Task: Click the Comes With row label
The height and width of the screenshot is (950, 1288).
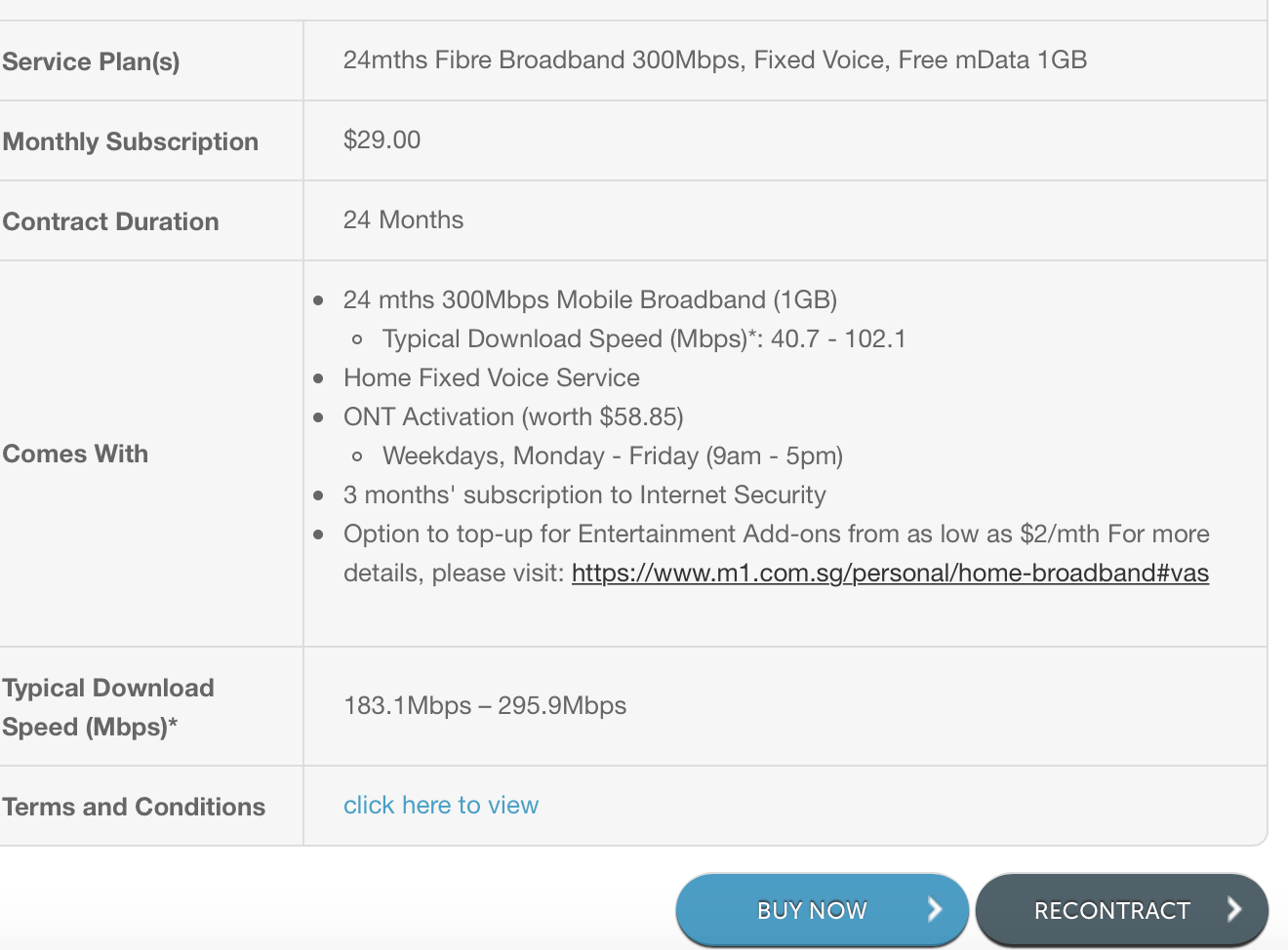Action: tap(75, 454)
